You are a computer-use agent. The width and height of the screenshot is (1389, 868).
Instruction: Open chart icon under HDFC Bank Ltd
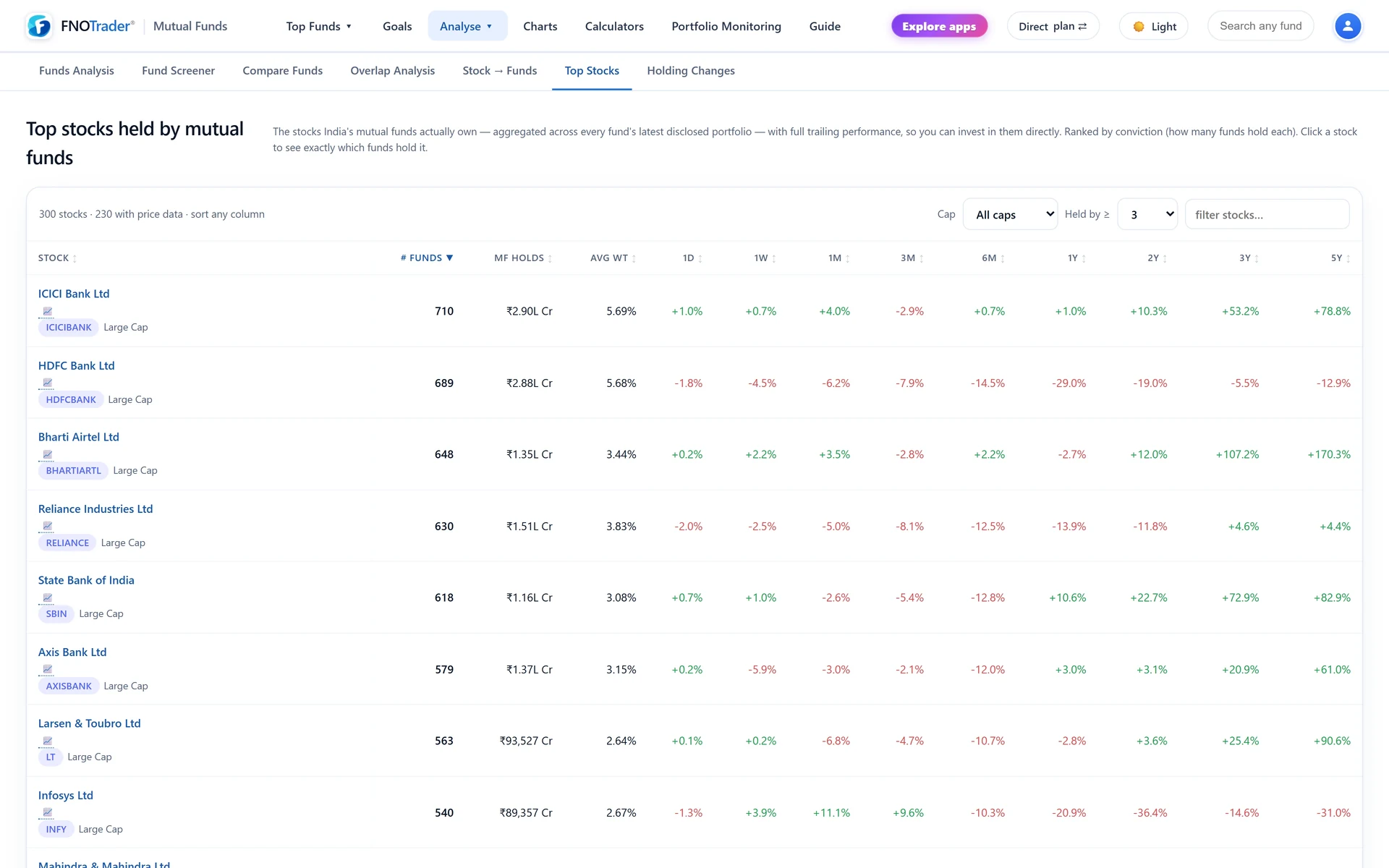coord(47,383)
